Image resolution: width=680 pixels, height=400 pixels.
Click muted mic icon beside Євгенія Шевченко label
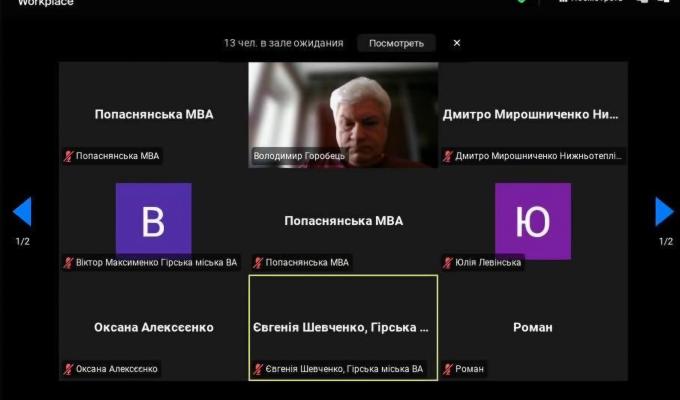pos(258,369)
